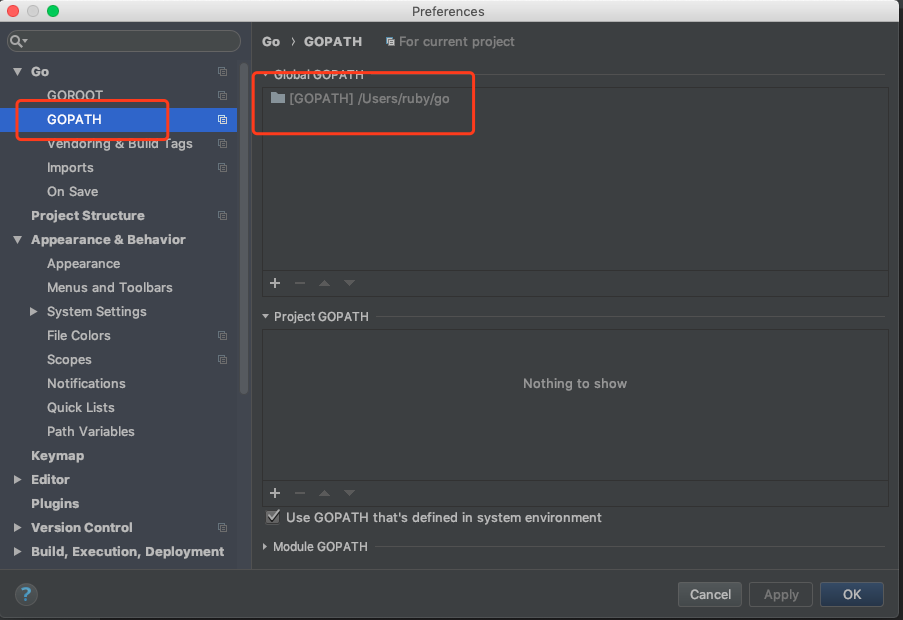
Task: Expand the Module GOPATH section
Action: 265,547
